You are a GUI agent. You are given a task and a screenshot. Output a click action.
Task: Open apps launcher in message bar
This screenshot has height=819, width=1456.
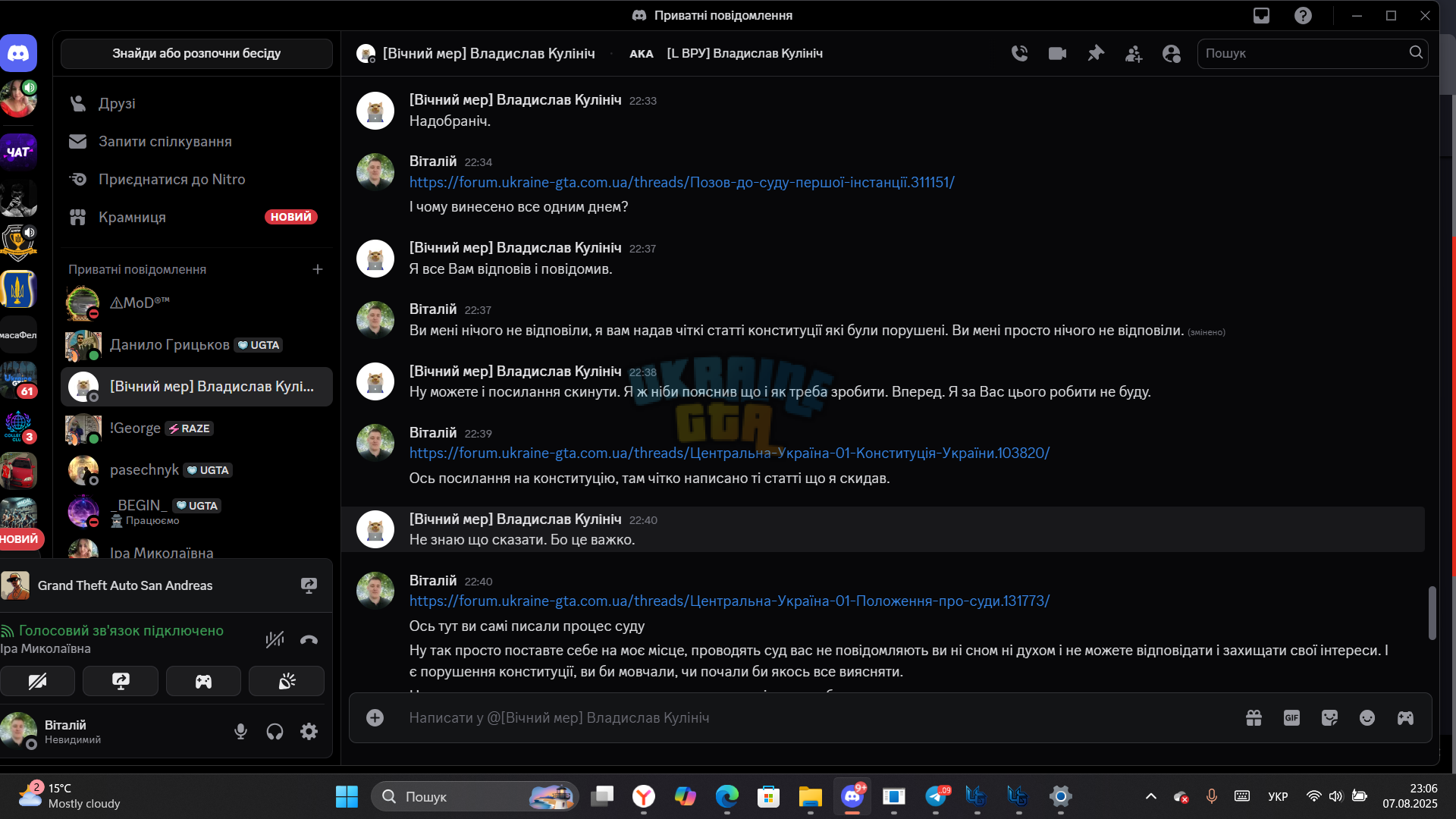pyautogui.click(x=1405, y=717)
